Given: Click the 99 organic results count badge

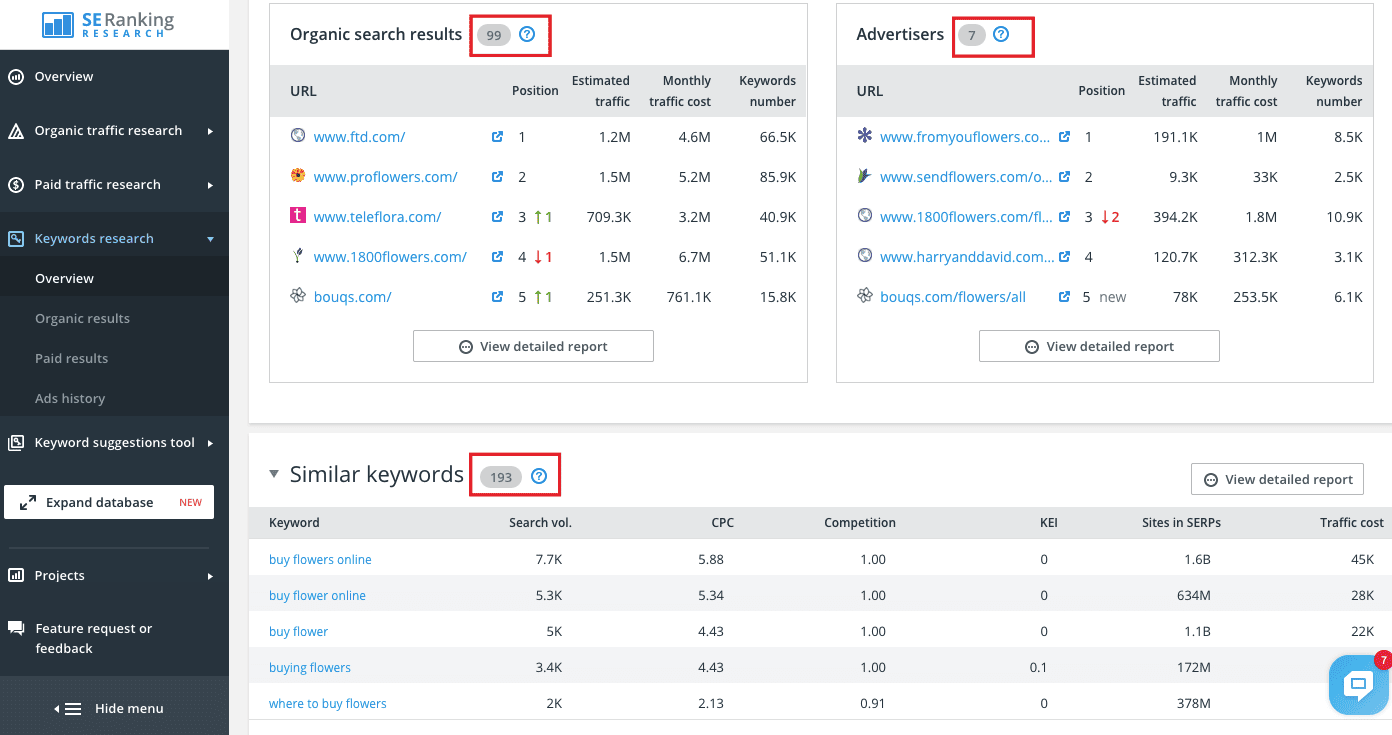Looking at the screenshot, I should (x=494, y=35).
